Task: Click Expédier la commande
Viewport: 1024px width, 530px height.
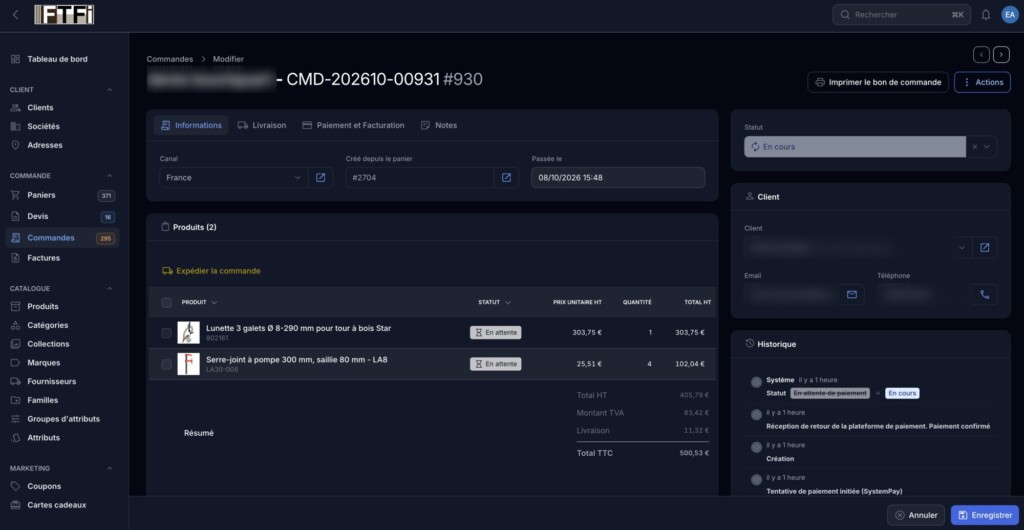Action: [x=211, y=271]
